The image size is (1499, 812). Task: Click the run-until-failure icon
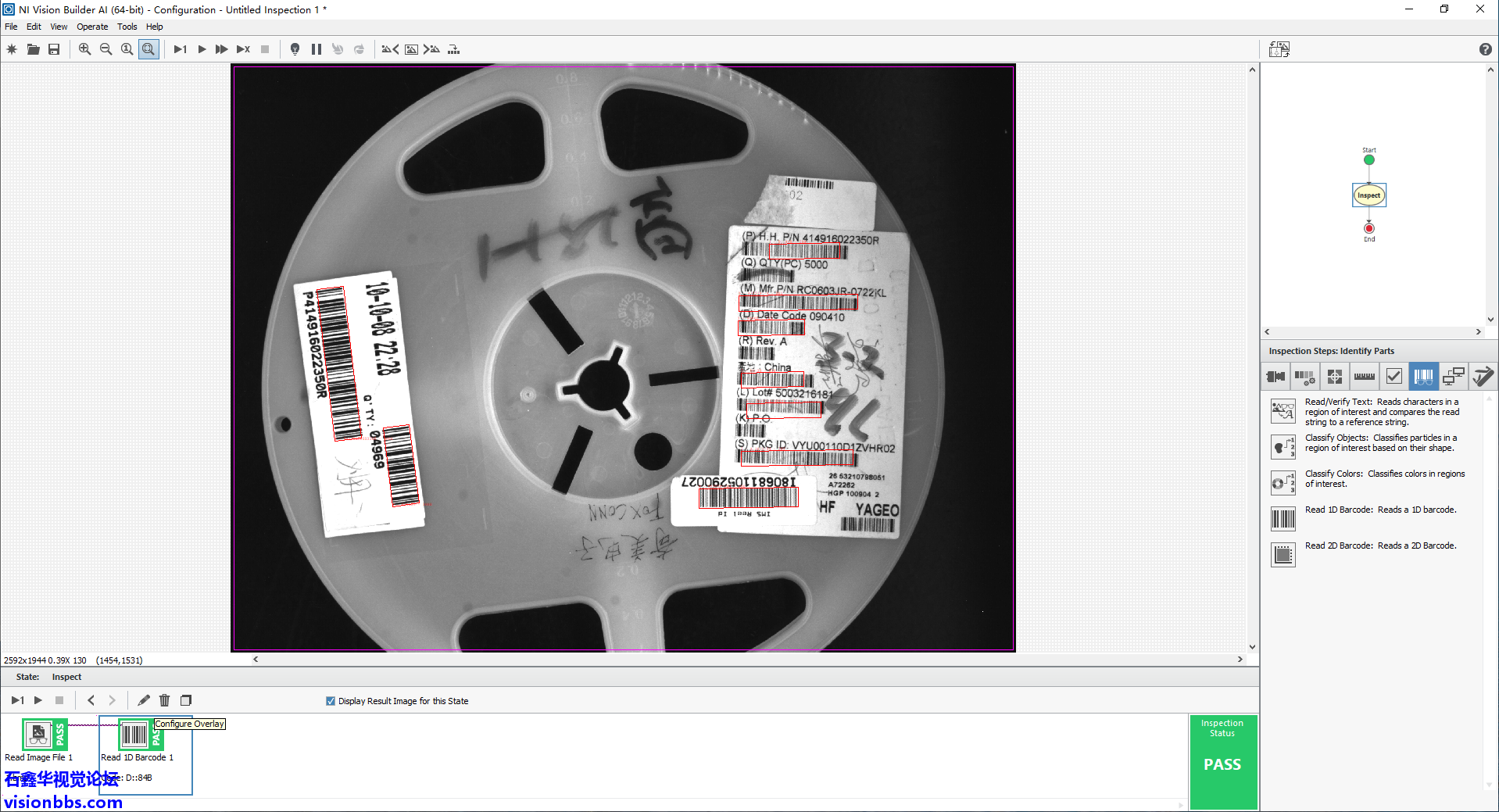click(243, 49)
